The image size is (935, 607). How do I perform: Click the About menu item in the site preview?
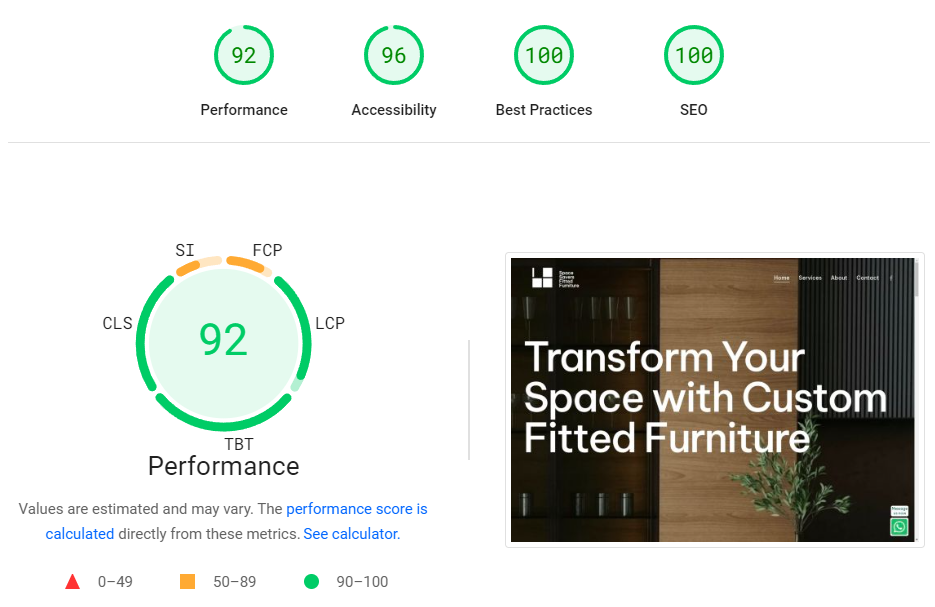pyautogui.click(x=838, y=278)
